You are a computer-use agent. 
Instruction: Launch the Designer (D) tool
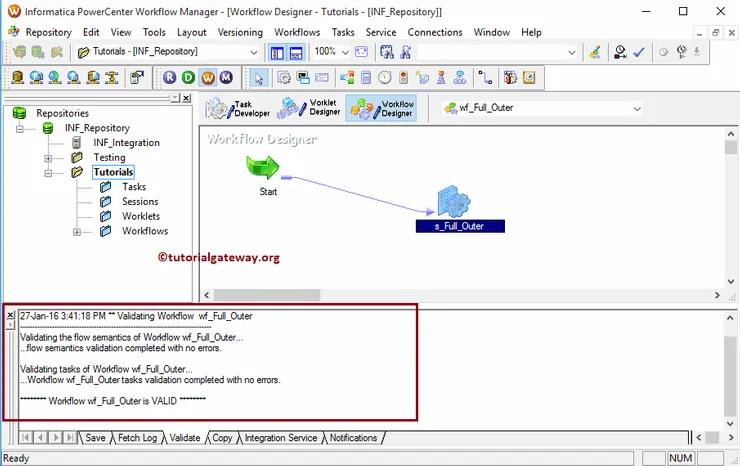[189, 77]
